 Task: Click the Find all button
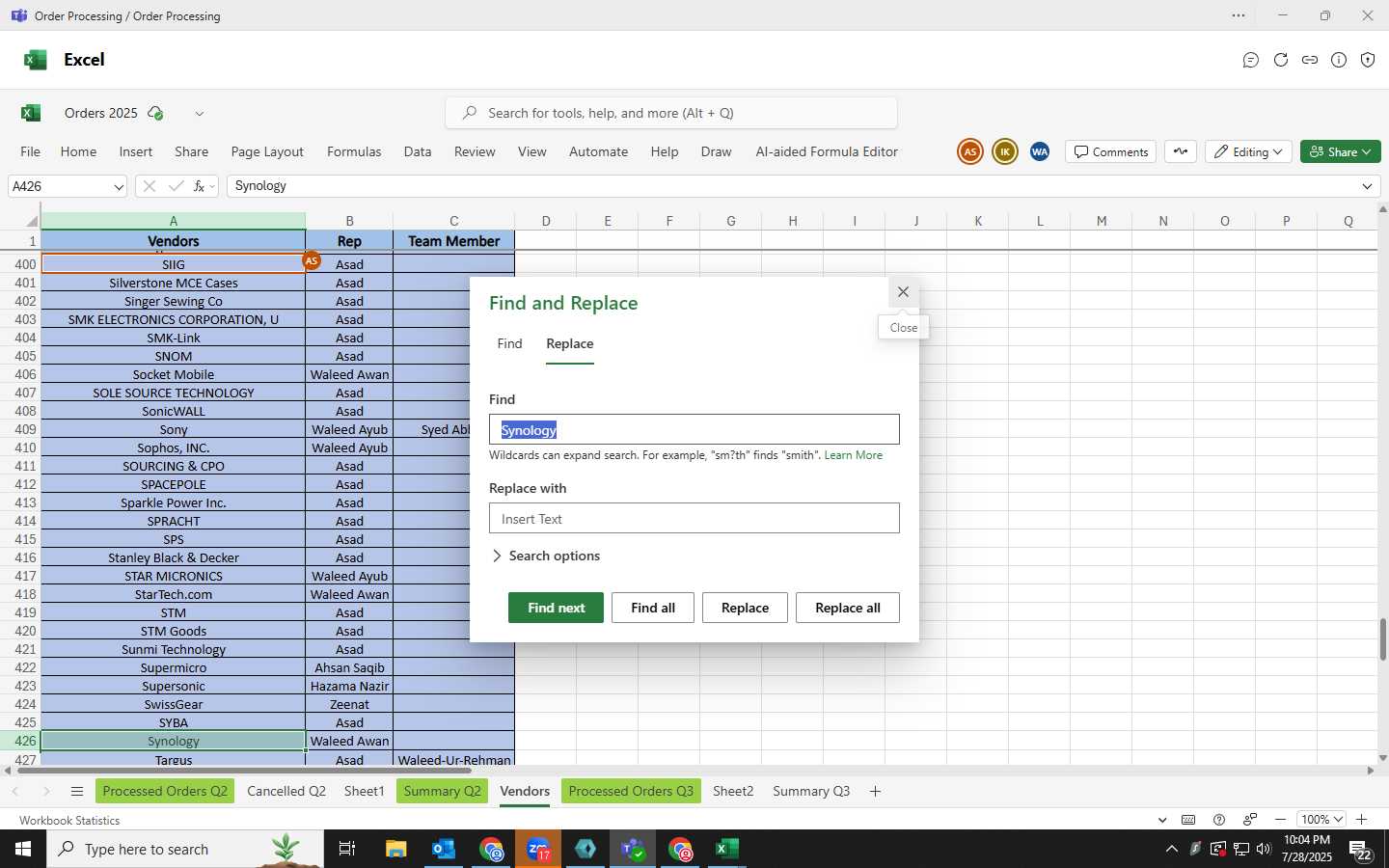point(653,608)
